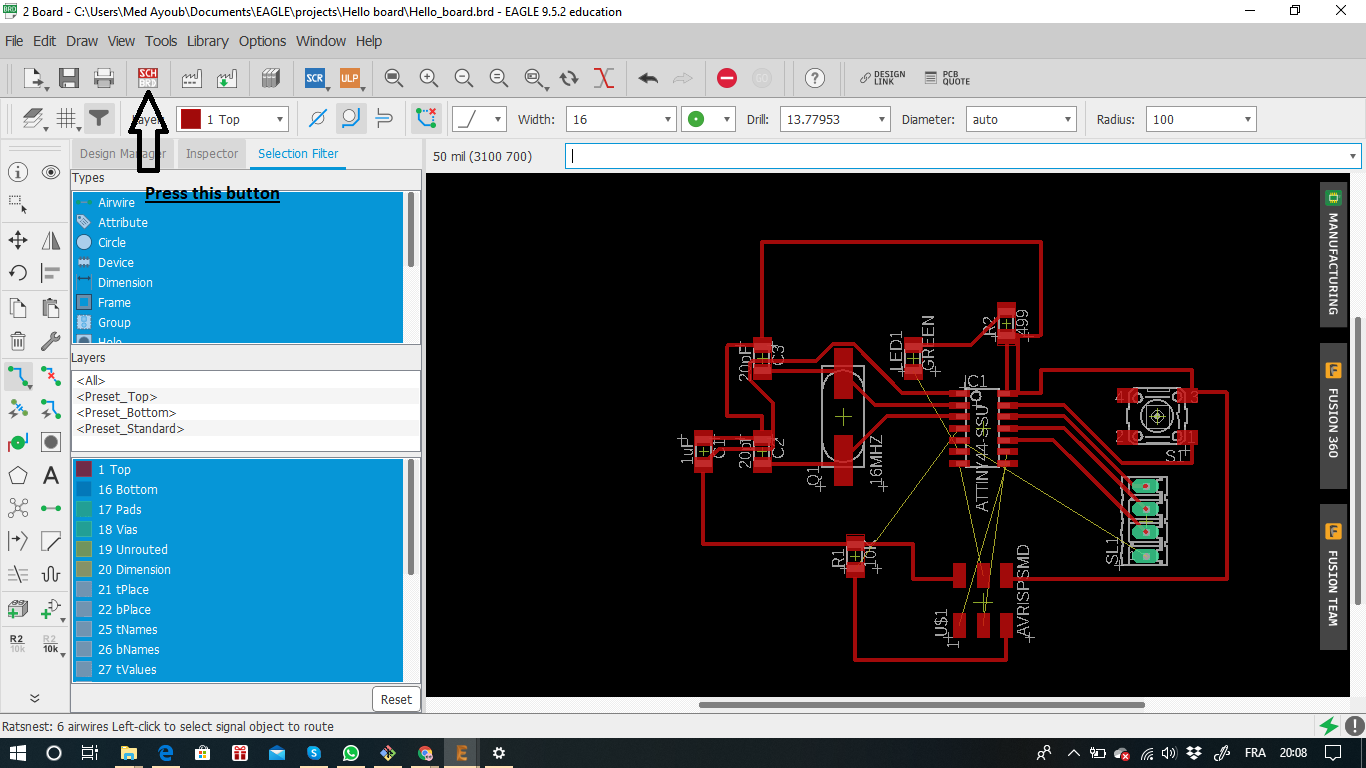Click the Ripup tool icon
The width and height of the screenshot is (1366, 768).
click(51, 377)
